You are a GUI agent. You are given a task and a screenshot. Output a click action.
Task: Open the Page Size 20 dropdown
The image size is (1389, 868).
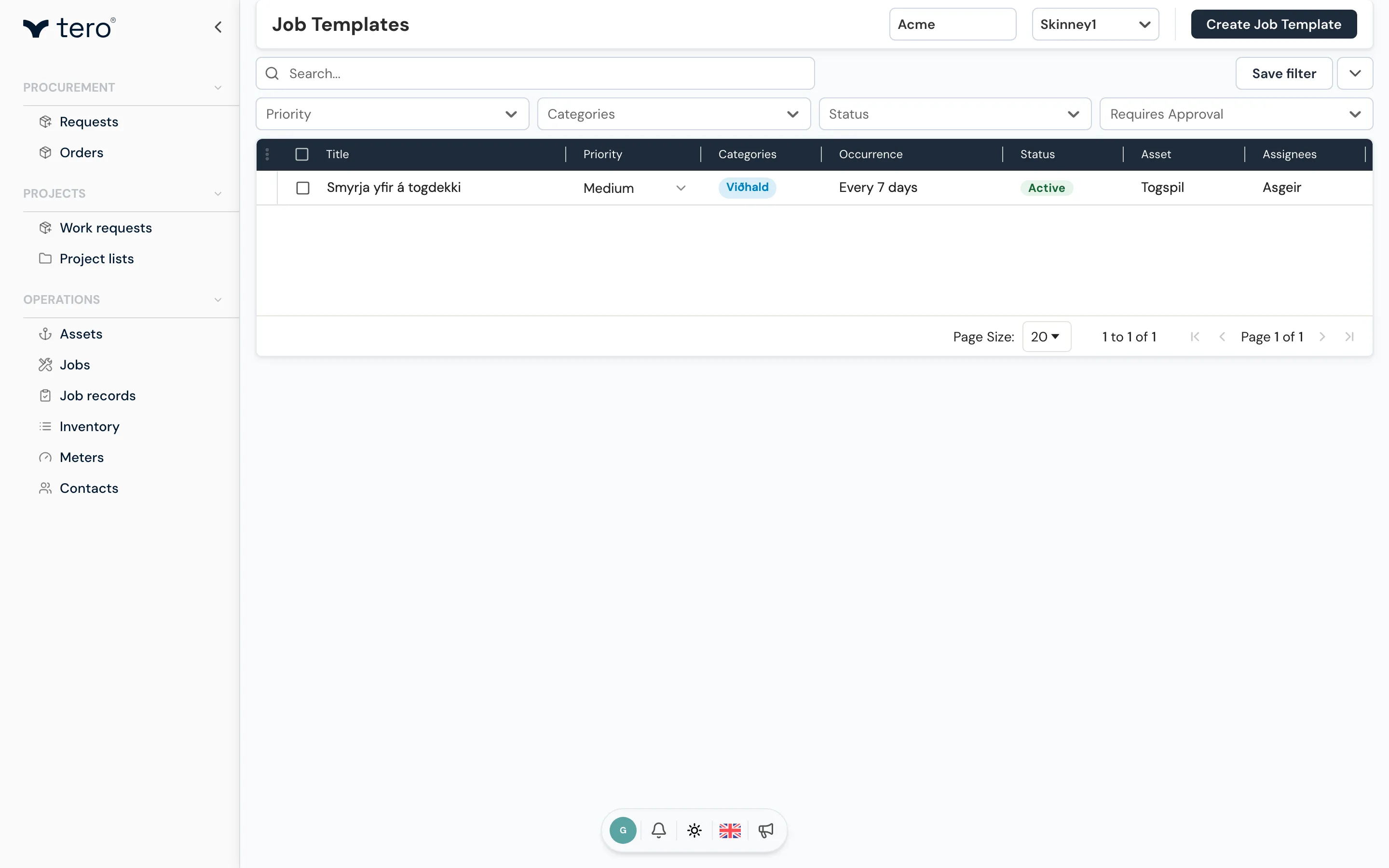[1047, 337]
